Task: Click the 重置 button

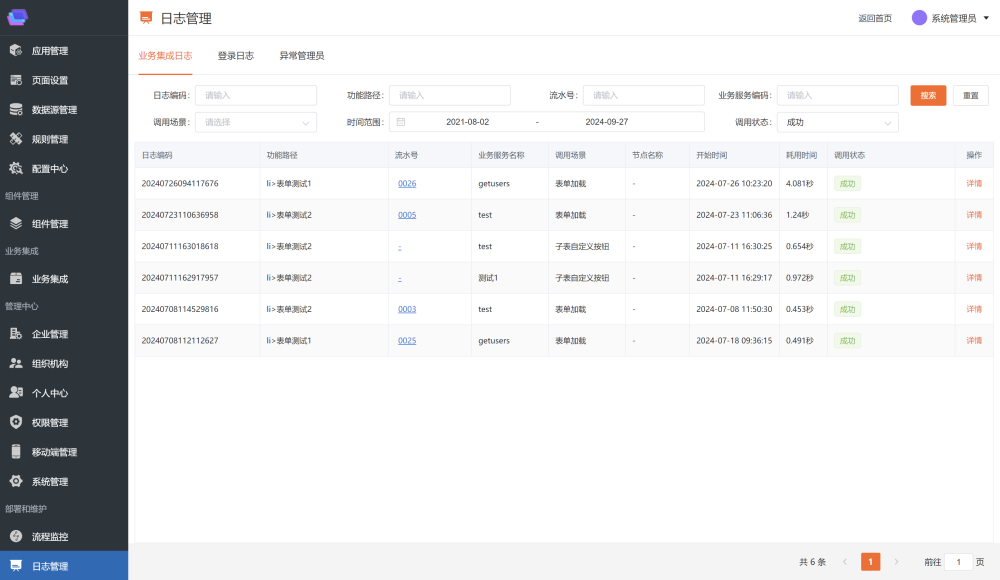Action: coord(970,95)
